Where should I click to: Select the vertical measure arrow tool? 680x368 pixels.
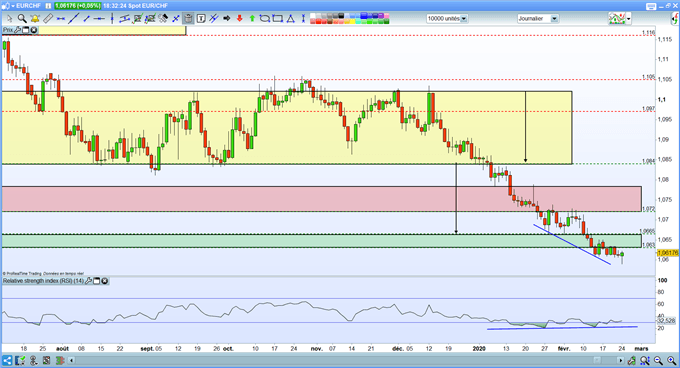pyautogui.click(x=303, y=19)
